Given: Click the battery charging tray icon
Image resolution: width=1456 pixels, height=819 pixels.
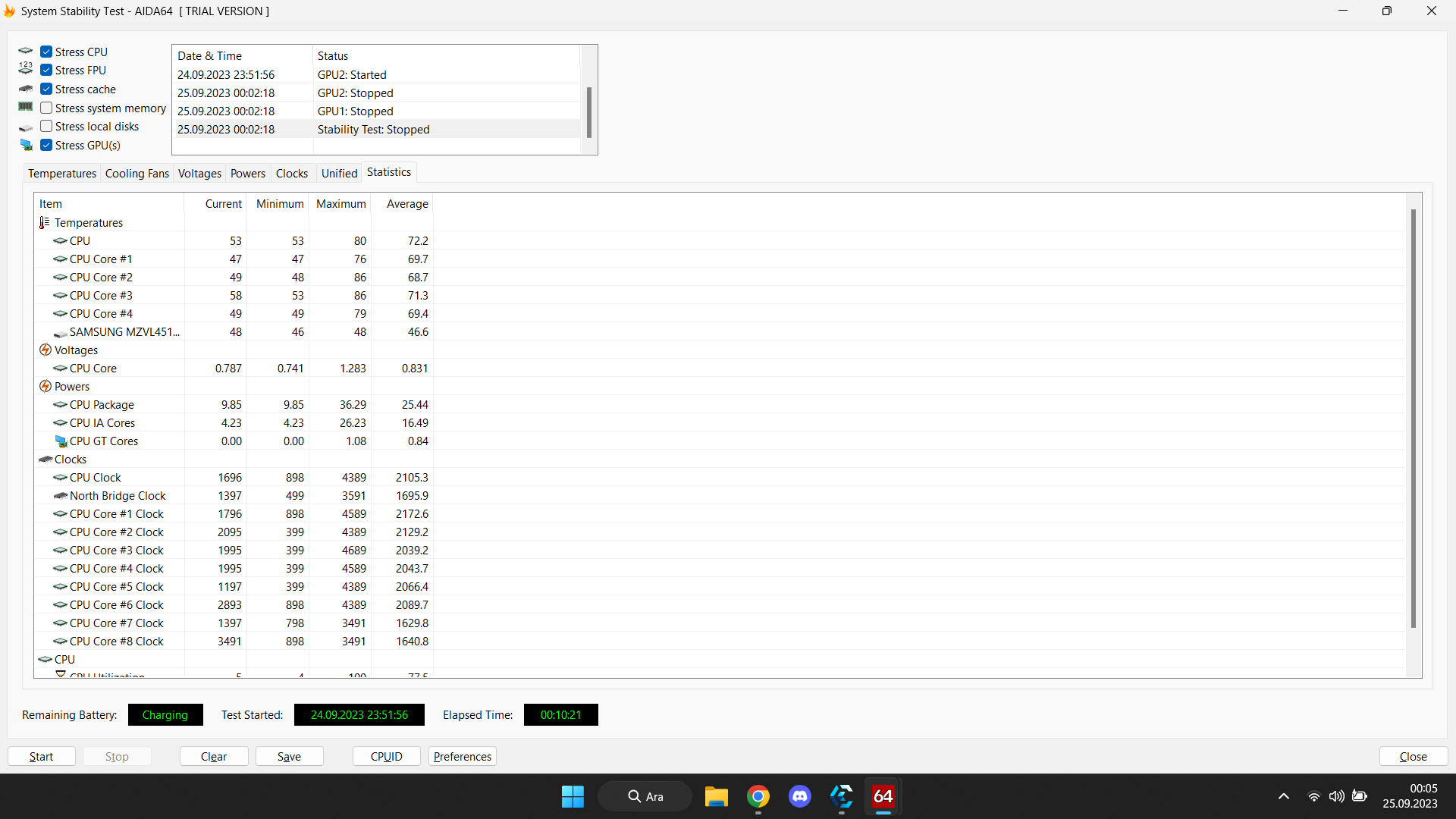Looking at the screenshot, I should pos(1360,796).
